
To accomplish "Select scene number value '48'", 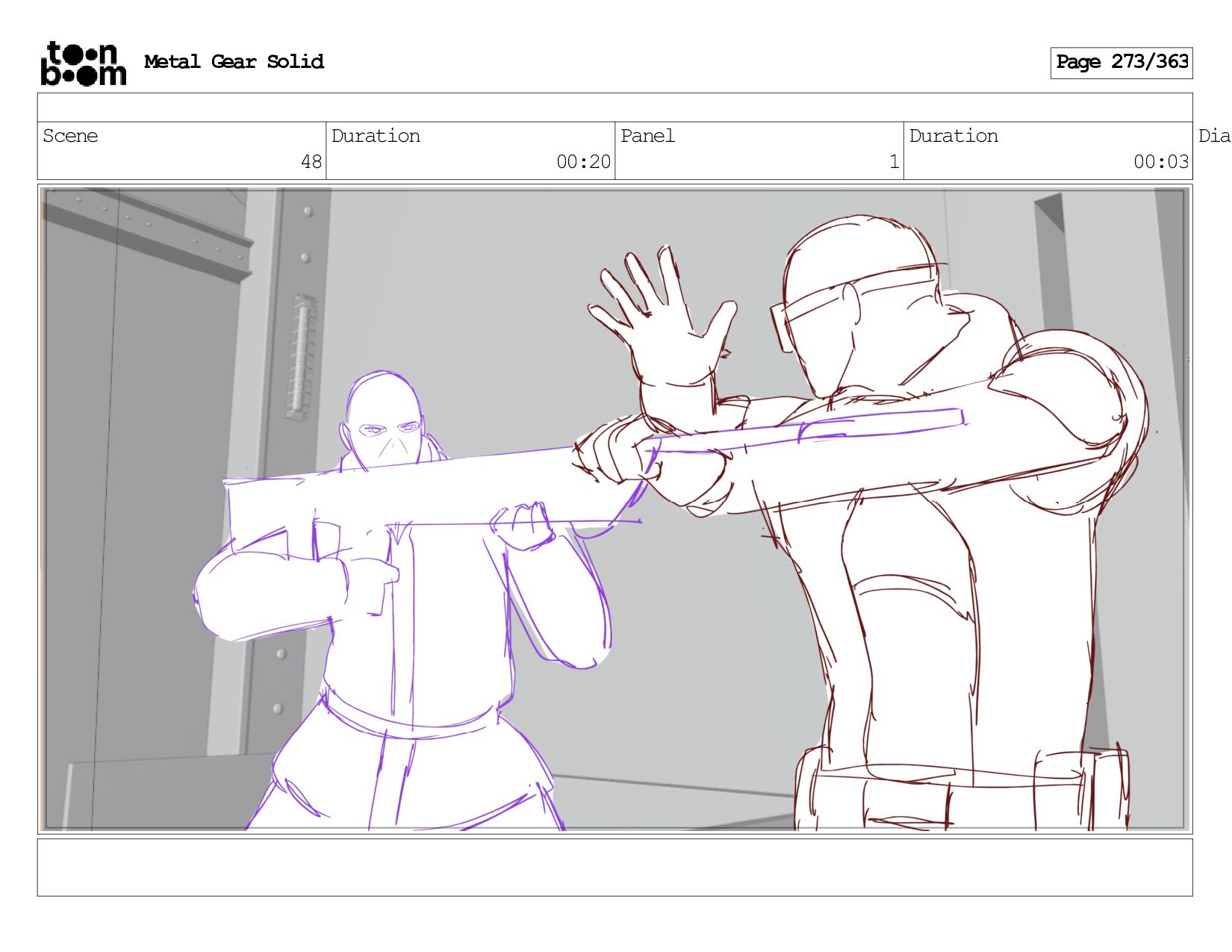I will (x=311, y=162).
